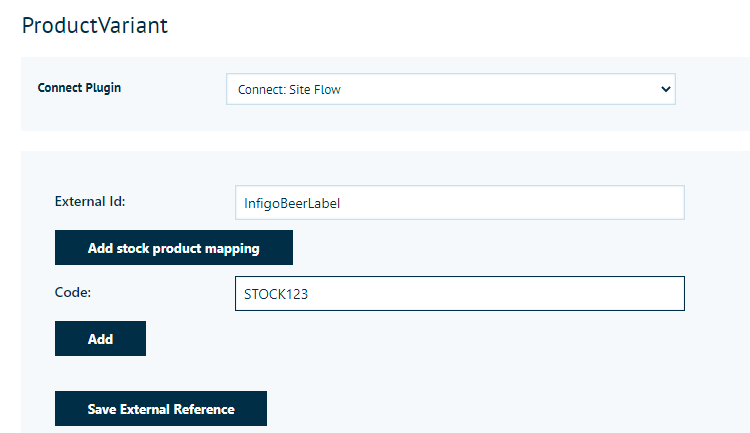This screenshot has height=433, width=750.
Task: Click on the InfigoBeerLabel text value
Action: tap(292, 203)
